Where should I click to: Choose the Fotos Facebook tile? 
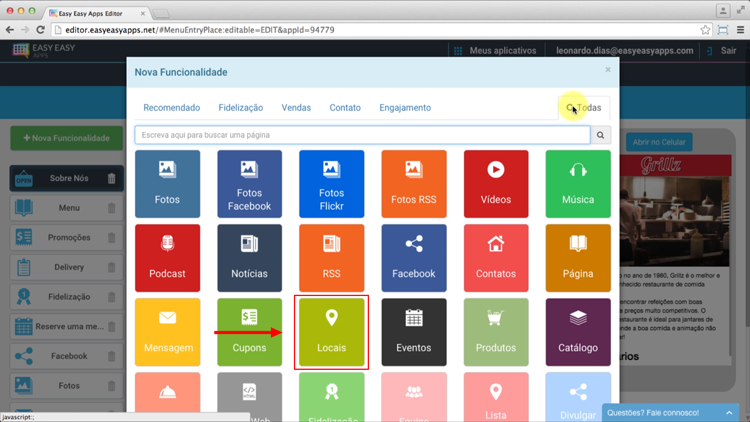[x=249, y=184]
